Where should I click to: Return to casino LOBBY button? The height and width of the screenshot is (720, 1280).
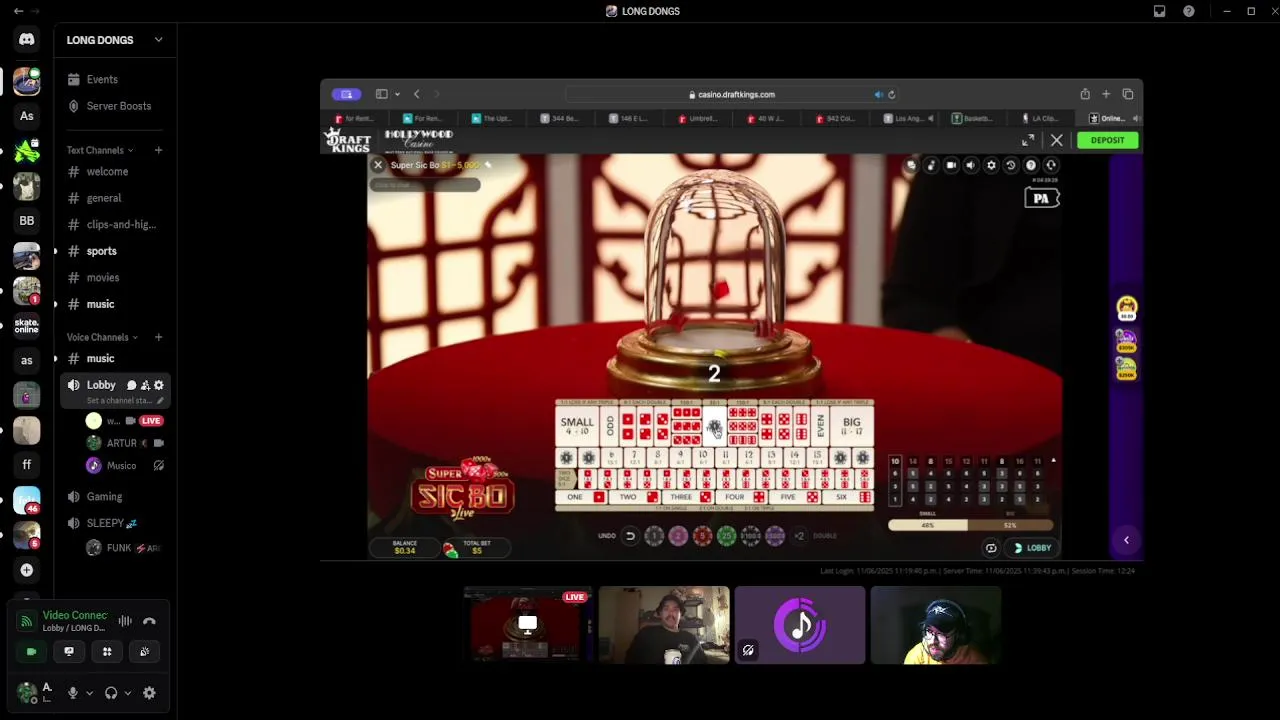click(1033, 548)
